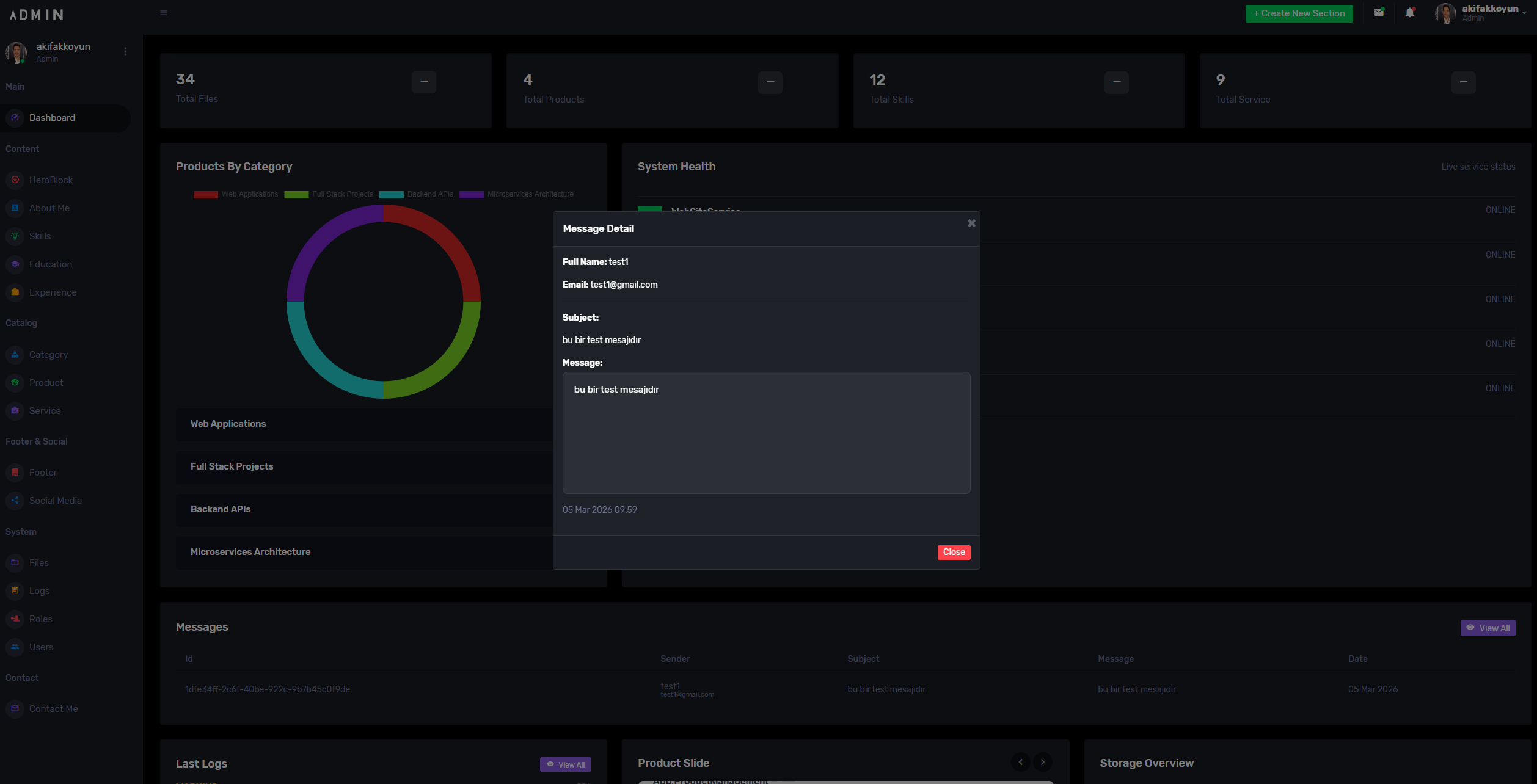This screenshot has width=1537, height=784.
Task: Select Dashboard in the Main menu
Action: 53,117
